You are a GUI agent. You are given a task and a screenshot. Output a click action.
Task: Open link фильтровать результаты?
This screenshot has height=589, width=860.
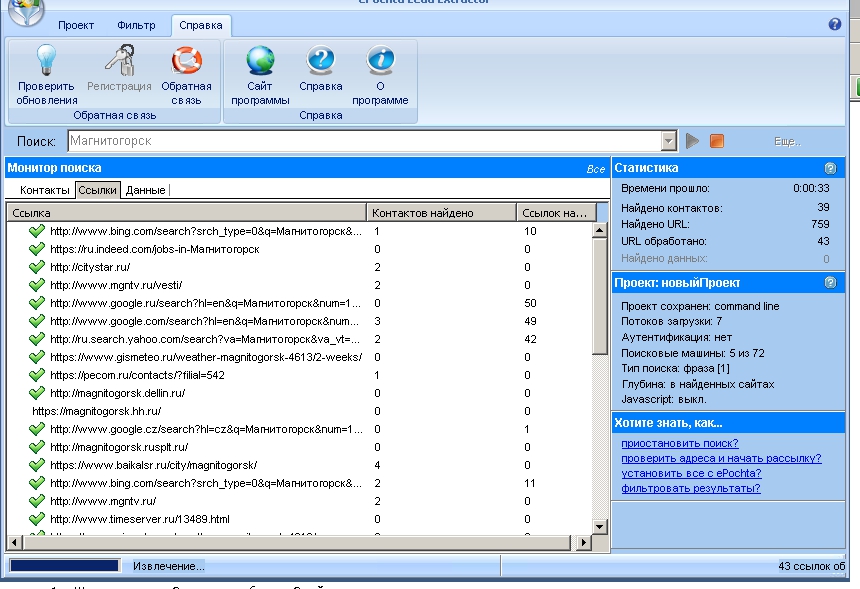tap(691, 488)
